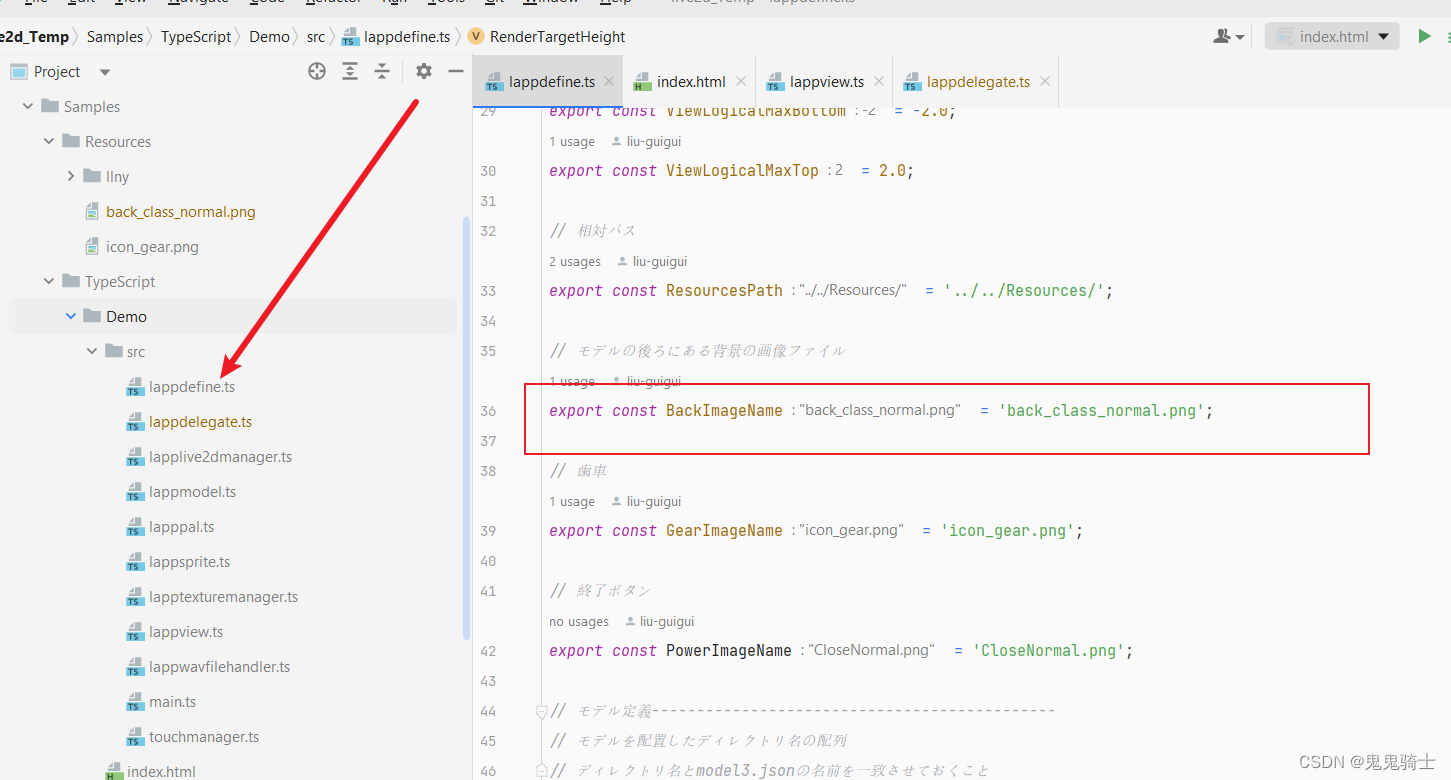Viewport: 1451px width, 780px height.
Task: Run index.html with green play button
Action: (x=1424, y=37)
